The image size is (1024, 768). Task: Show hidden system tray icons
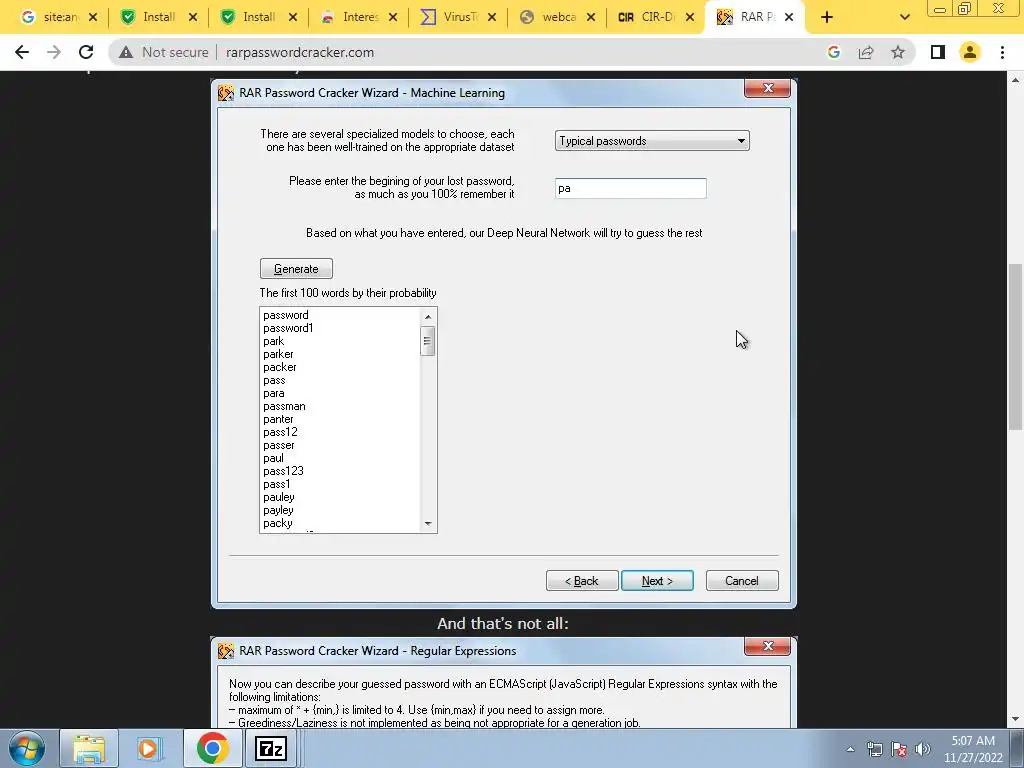(850, 749)
